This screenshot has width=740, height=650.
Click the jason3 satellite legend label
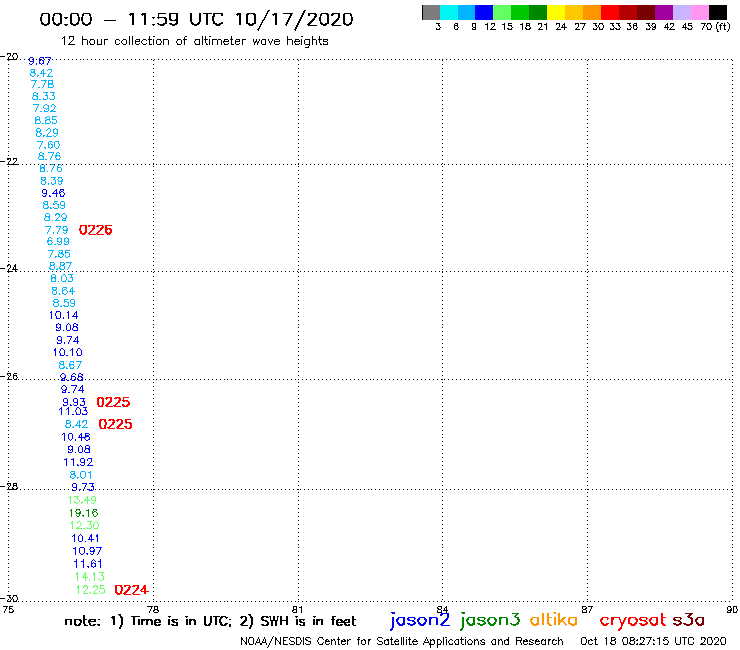(490, 620)
